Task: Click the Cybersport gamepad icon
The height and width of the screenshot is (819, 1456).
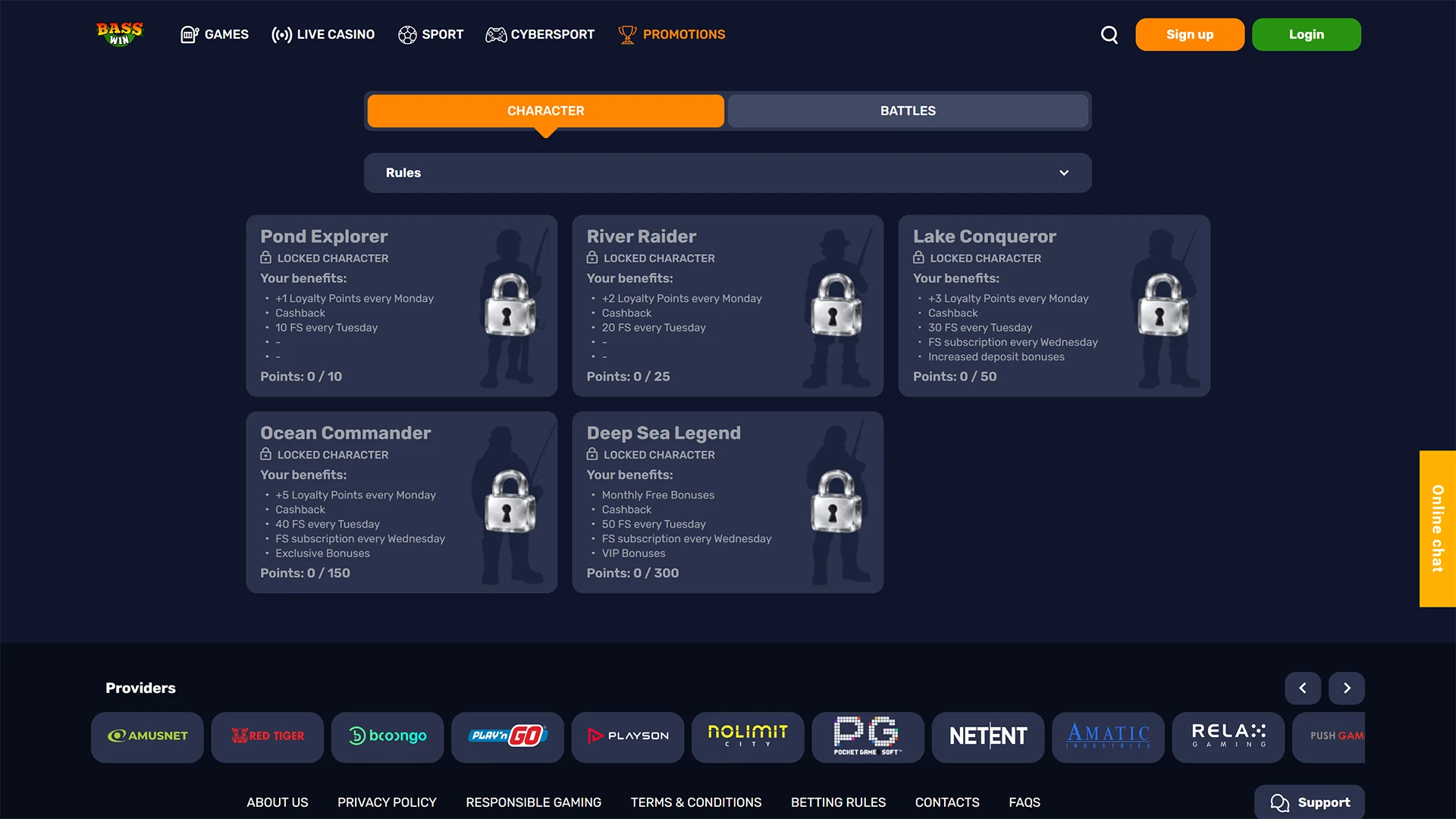Action: click(x=496, y=35)
